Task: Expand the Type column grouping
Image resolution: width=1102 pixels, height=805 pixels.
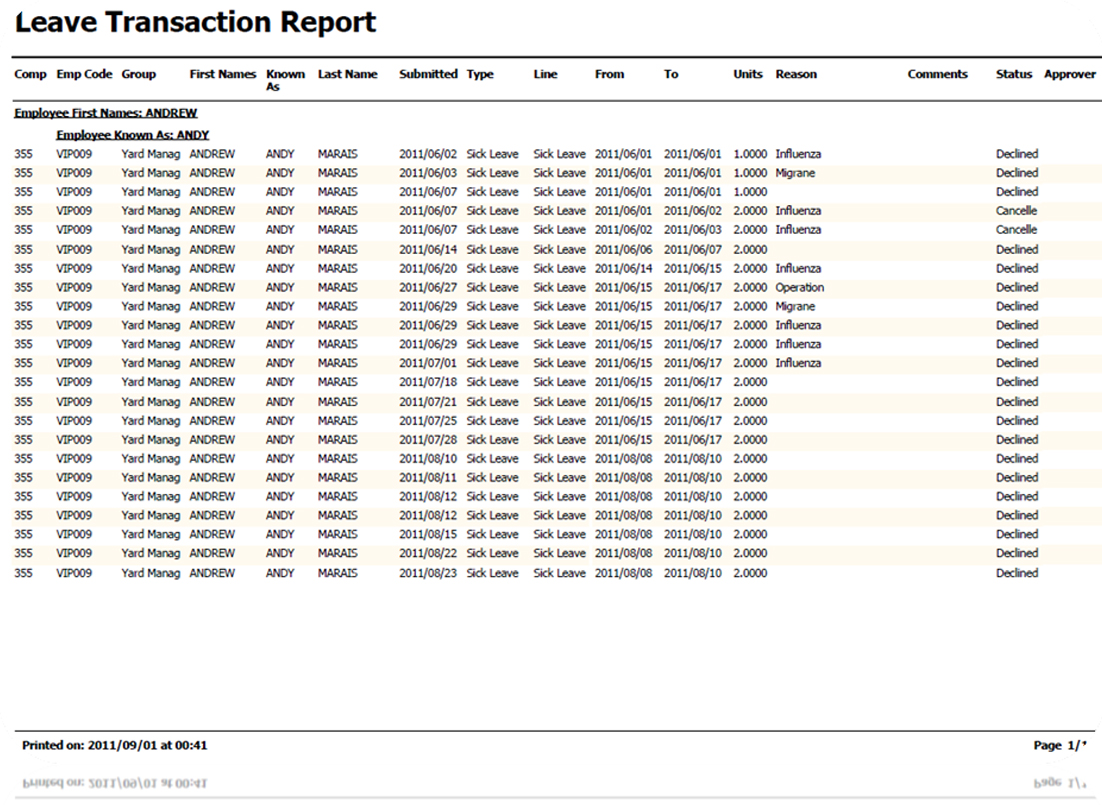Action: click(479, 74)
